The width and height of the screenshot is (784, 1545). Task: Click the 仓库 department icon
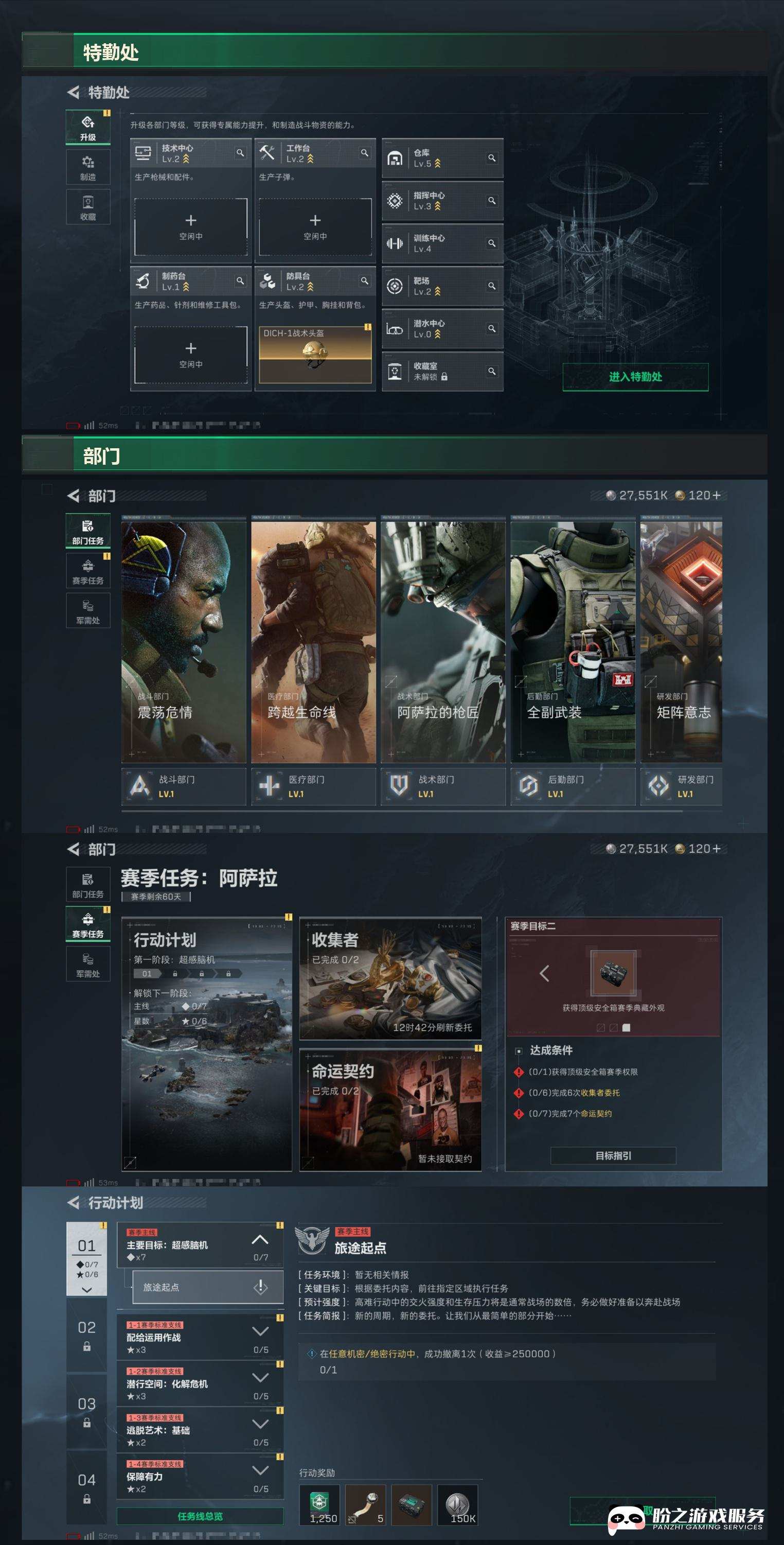pyautogui.click(x=395, y=159)
